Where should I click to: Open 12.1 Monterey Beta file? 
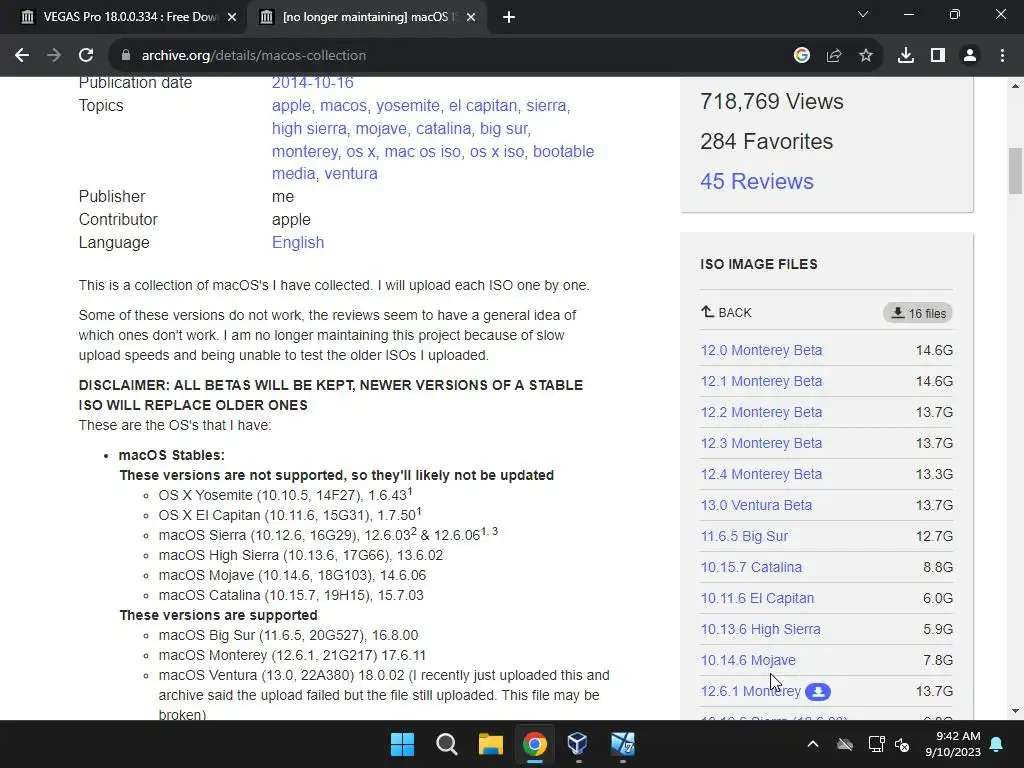tap(761, 381)
